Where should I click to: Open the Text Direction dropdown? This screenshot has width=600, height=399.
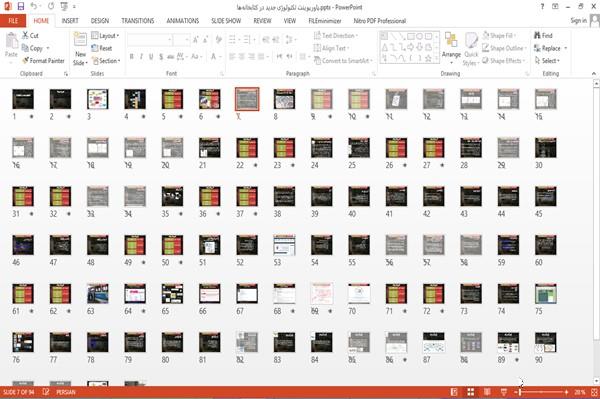(x=336, y=35)
